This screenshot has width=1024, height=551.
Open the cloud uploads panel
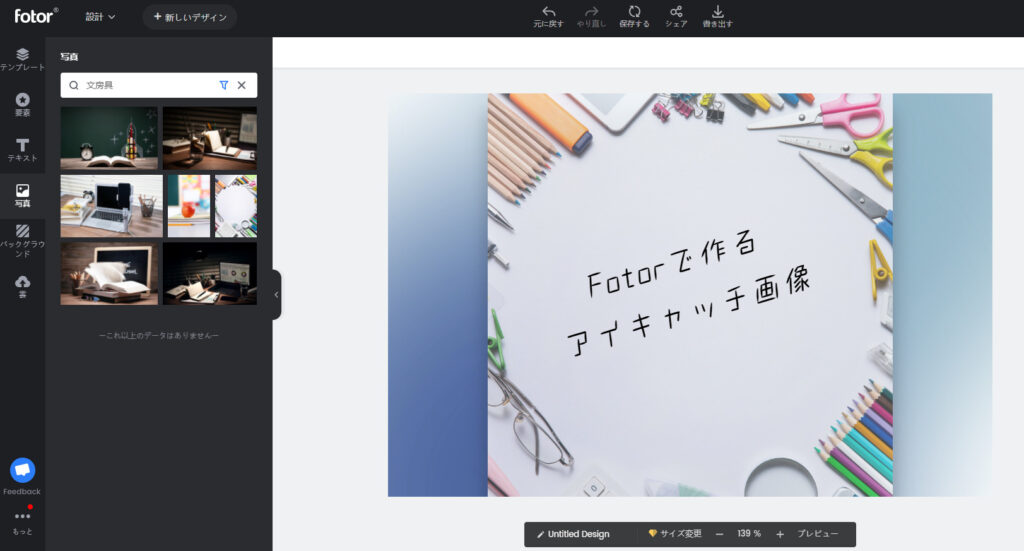(x=22, y=286)
